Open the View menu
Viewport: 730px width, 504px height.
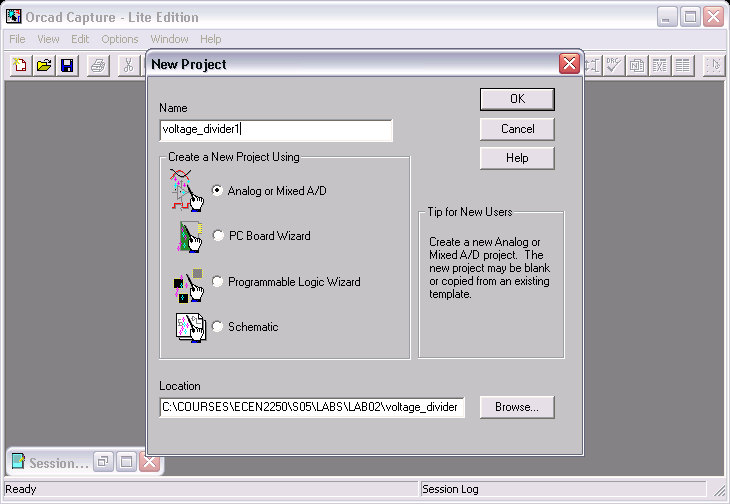point(48,39)
